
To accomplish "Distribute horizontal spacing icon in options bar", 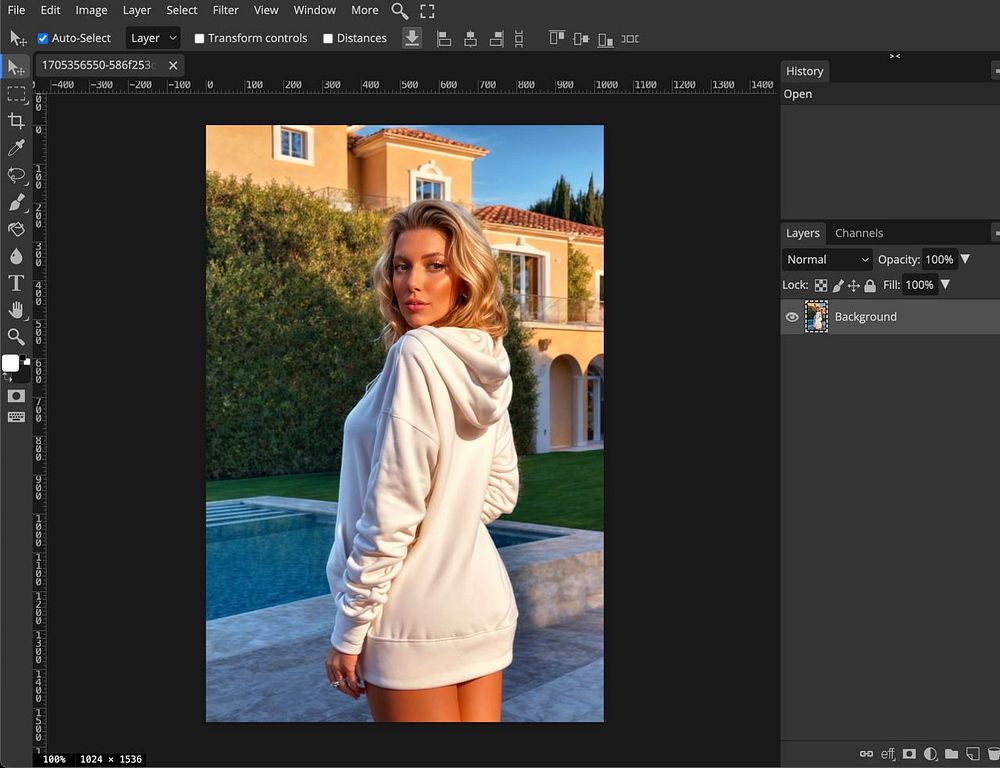I will [630, 39].
